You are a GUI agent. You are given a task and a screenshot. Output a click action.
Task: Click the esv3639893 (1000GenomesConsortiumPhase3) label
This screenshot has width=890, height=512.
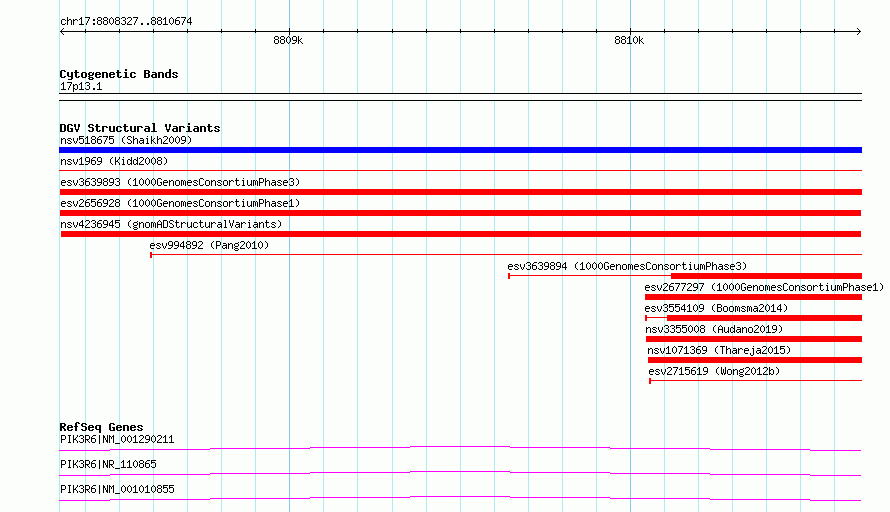180,182
